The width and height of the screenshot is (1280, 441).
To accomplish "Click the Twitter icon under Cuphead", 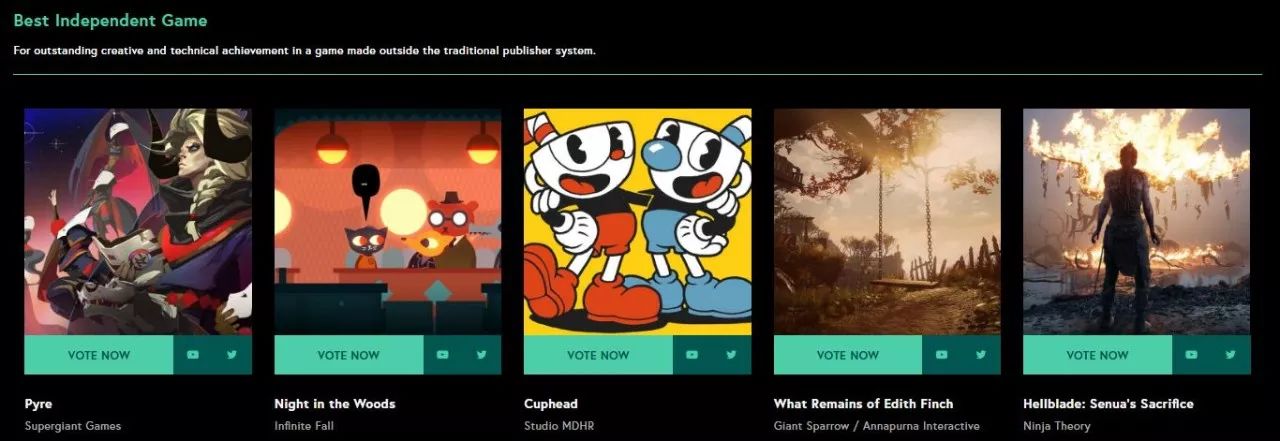I will [731, 355].
